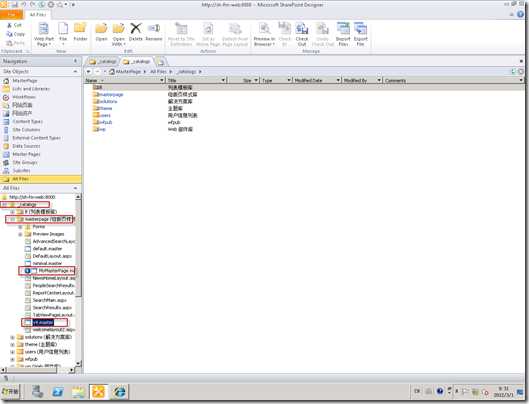Collapse the All Files tree section

click(x=75, y=188)
